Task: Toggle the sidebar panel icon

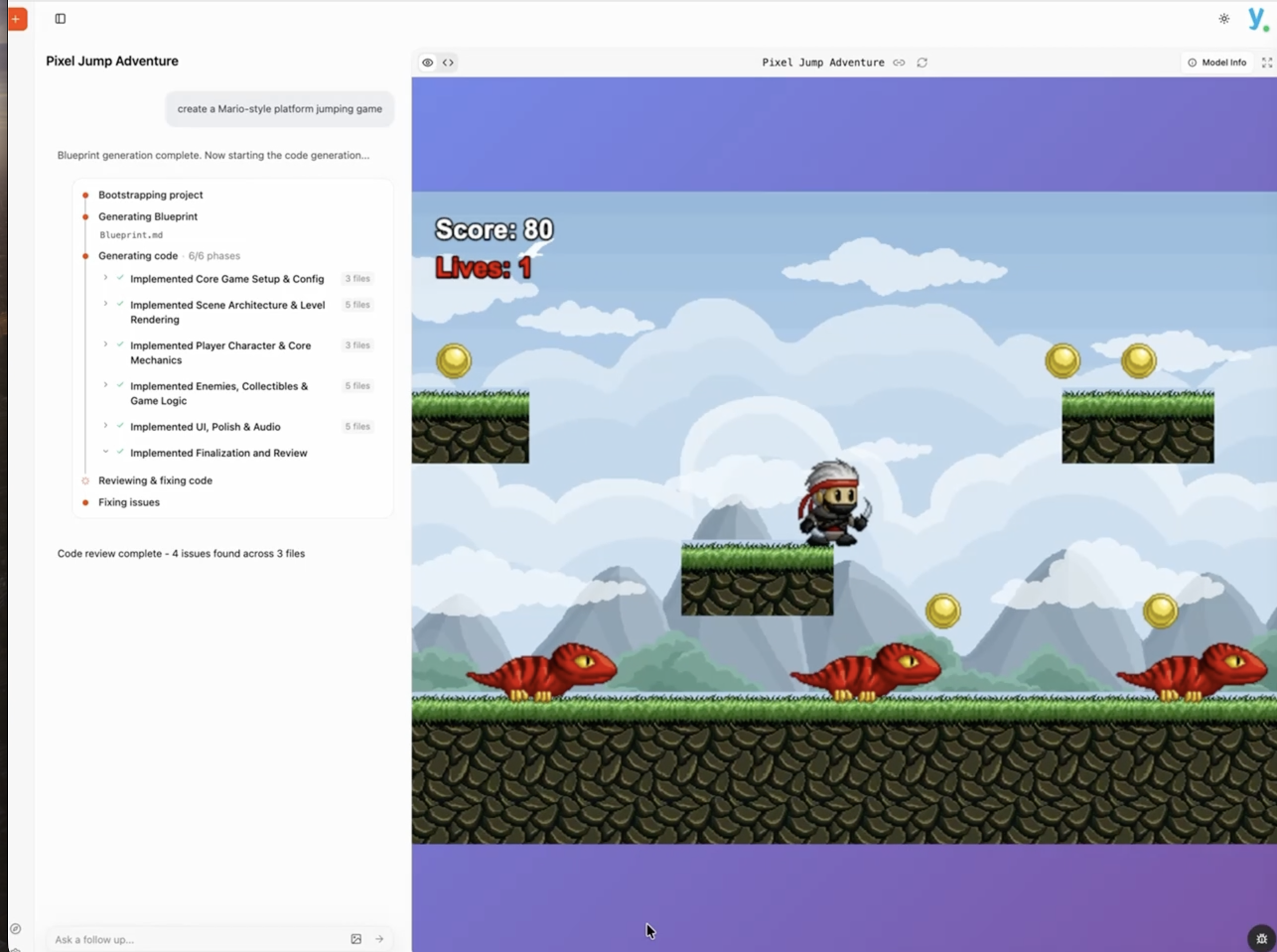Action: 61,19
